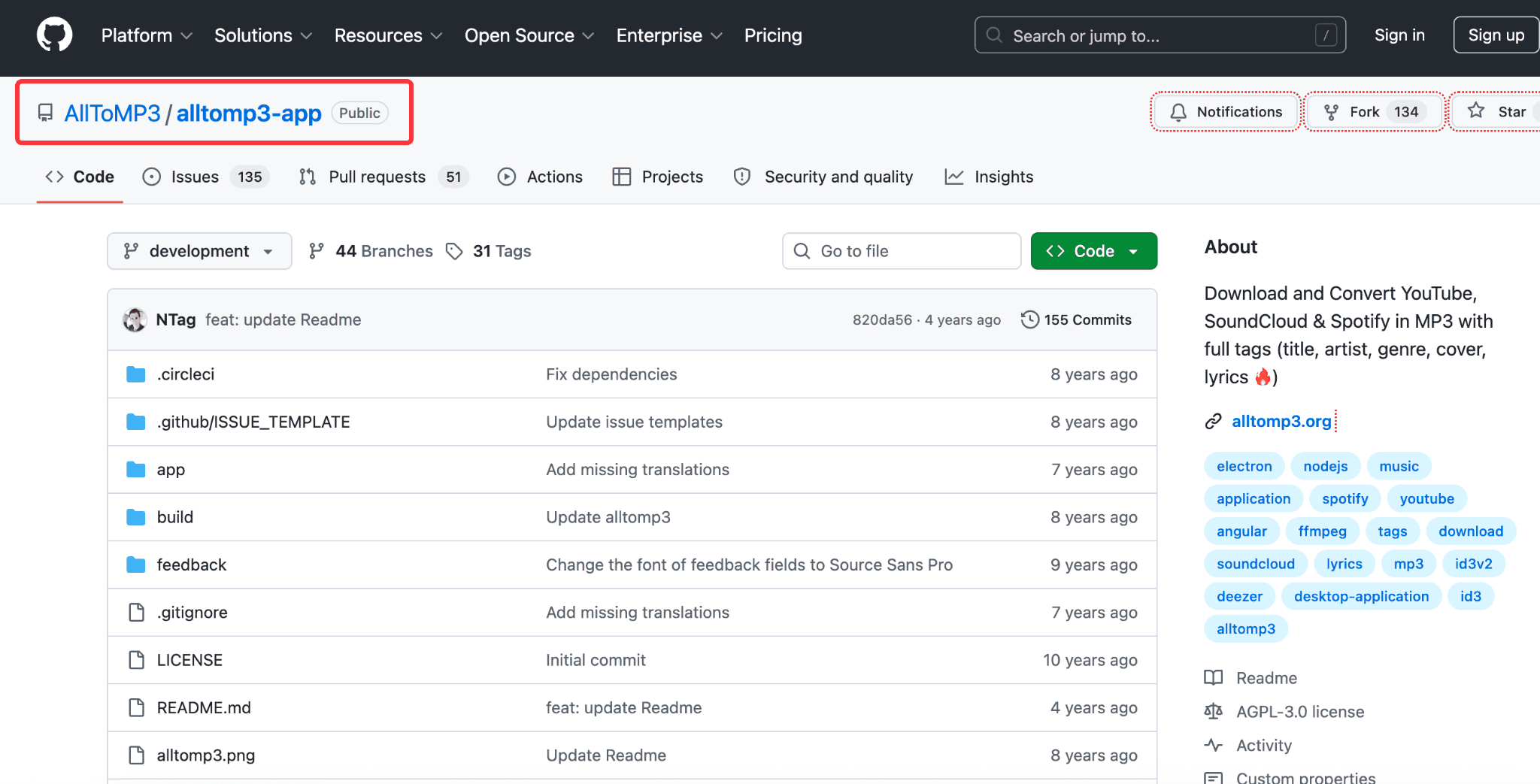Click the bell icon in Notifications

[x=1178, y=112]
